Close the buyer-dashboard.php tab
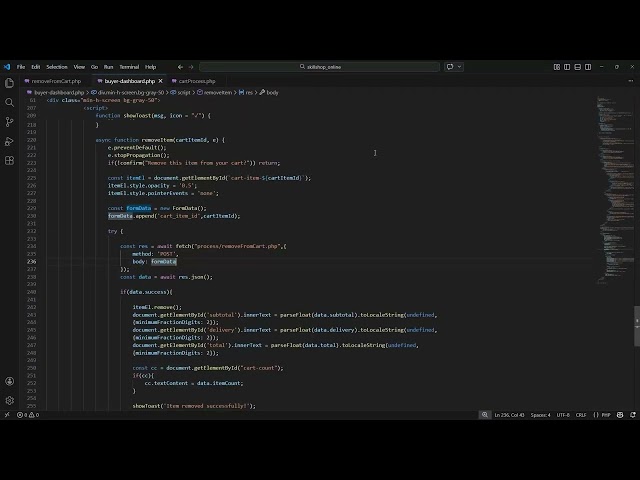Screen dimensions: 640x480 click(x=160, y=81)
